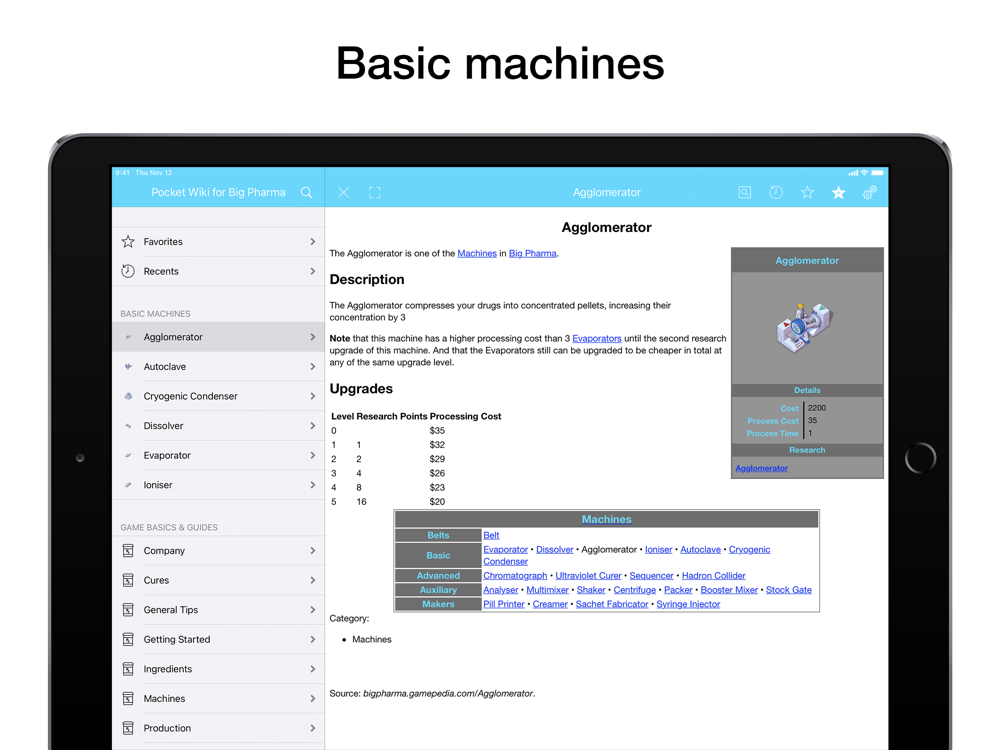Tap the Machines table header bar

pos(607,519)
